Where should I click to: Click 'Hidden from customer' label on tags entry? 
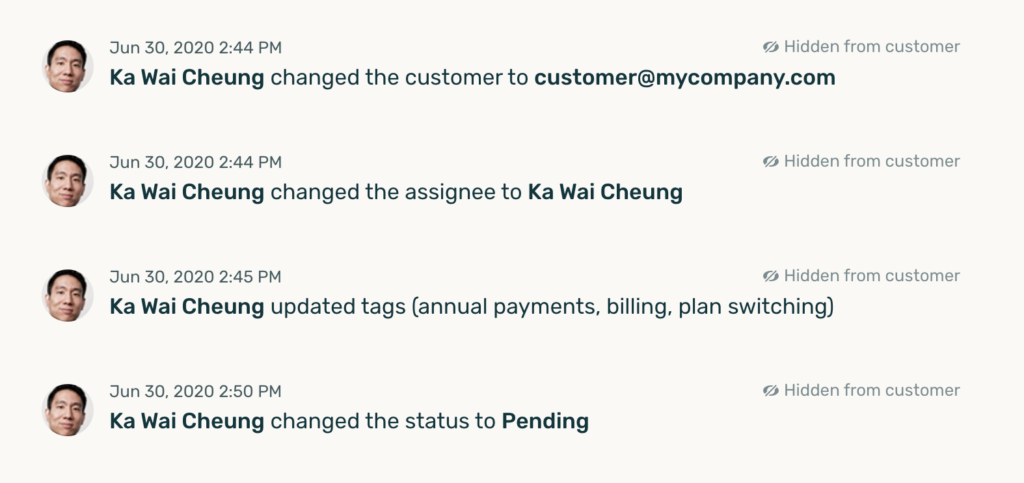coord(871,276)
